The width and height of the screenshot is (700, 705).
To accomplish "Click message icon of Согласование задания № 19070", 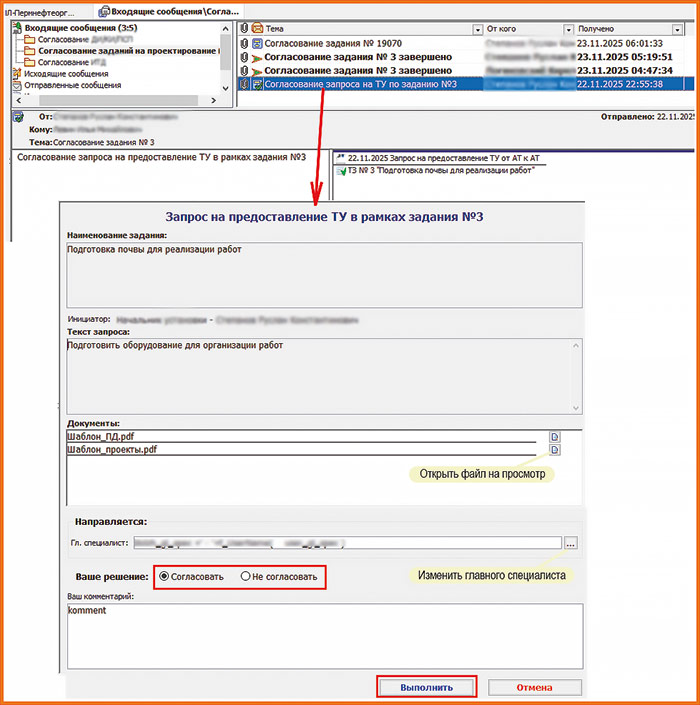I will coord(257,44).
